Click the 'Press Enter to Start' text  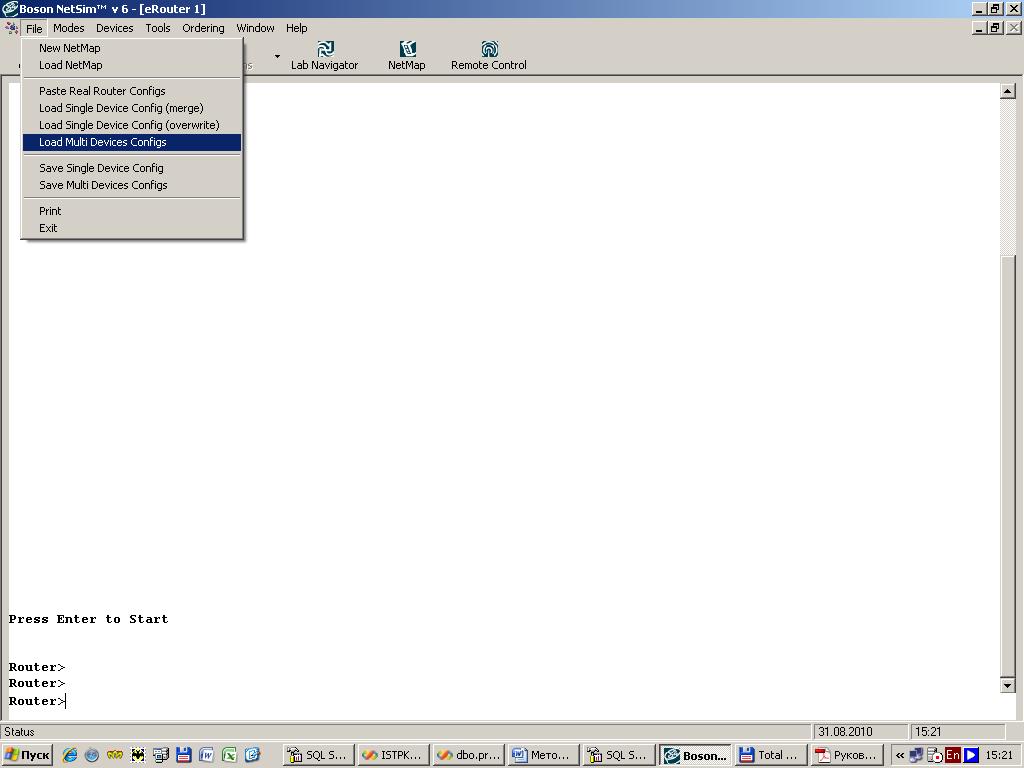(x=88, y=619)
